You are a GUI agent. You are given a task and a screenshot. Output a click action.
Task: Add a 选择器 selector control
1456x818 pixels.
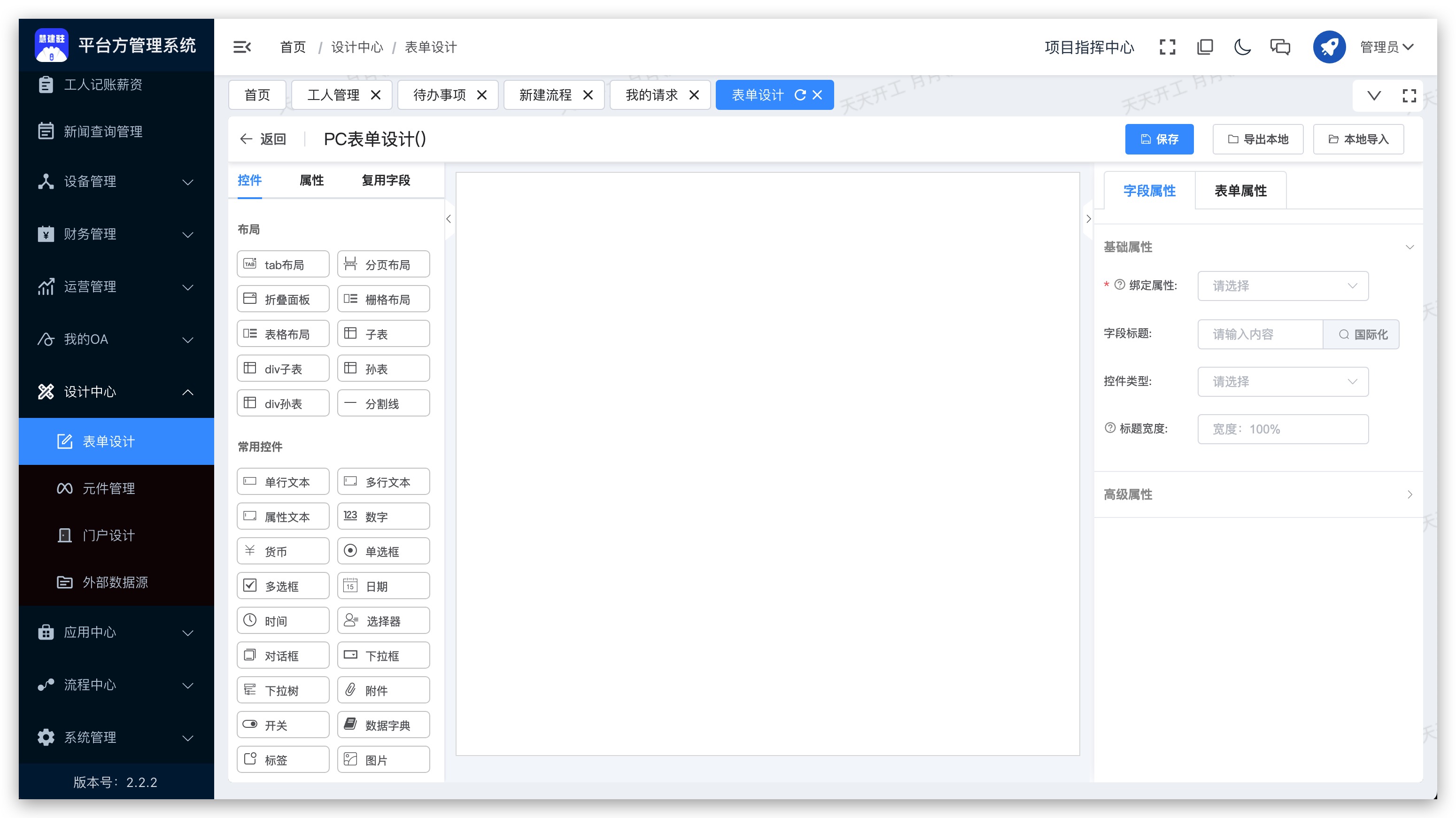(x=383, y=621)
